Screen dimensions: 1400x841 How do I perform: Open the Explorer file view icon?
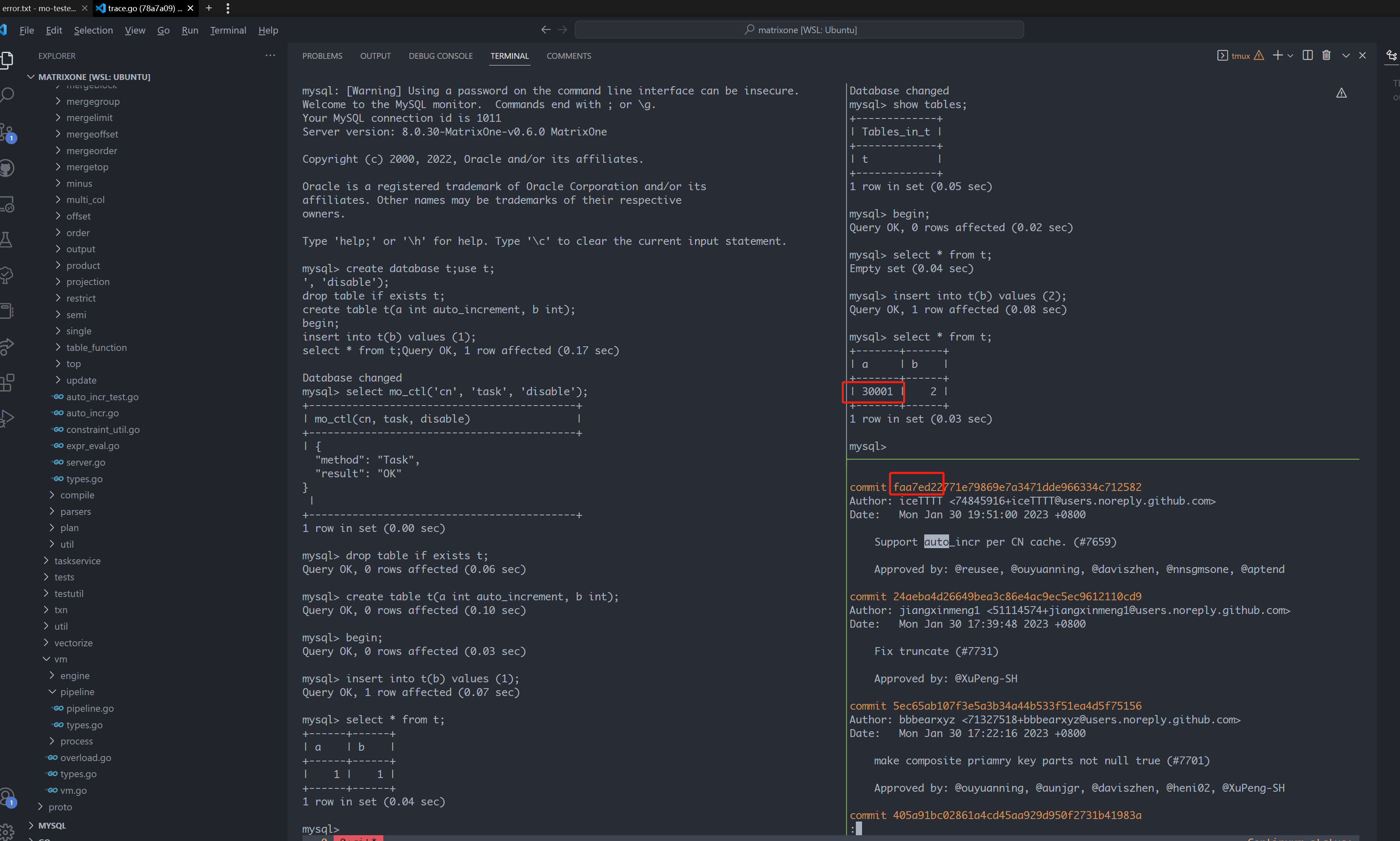(x=8, y=60)
